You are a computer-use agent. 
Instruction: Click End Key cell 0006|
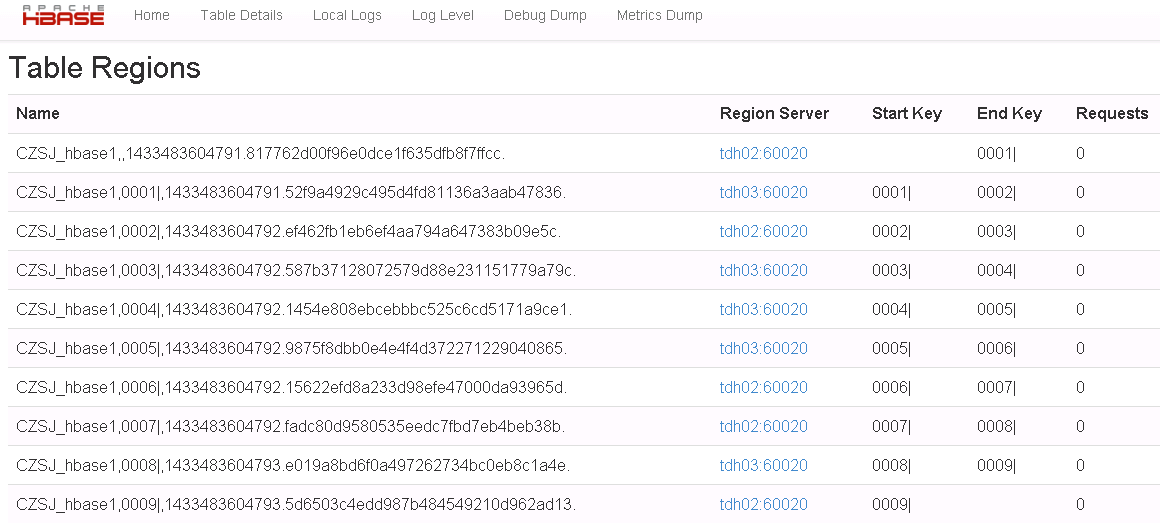coord(997,348)
